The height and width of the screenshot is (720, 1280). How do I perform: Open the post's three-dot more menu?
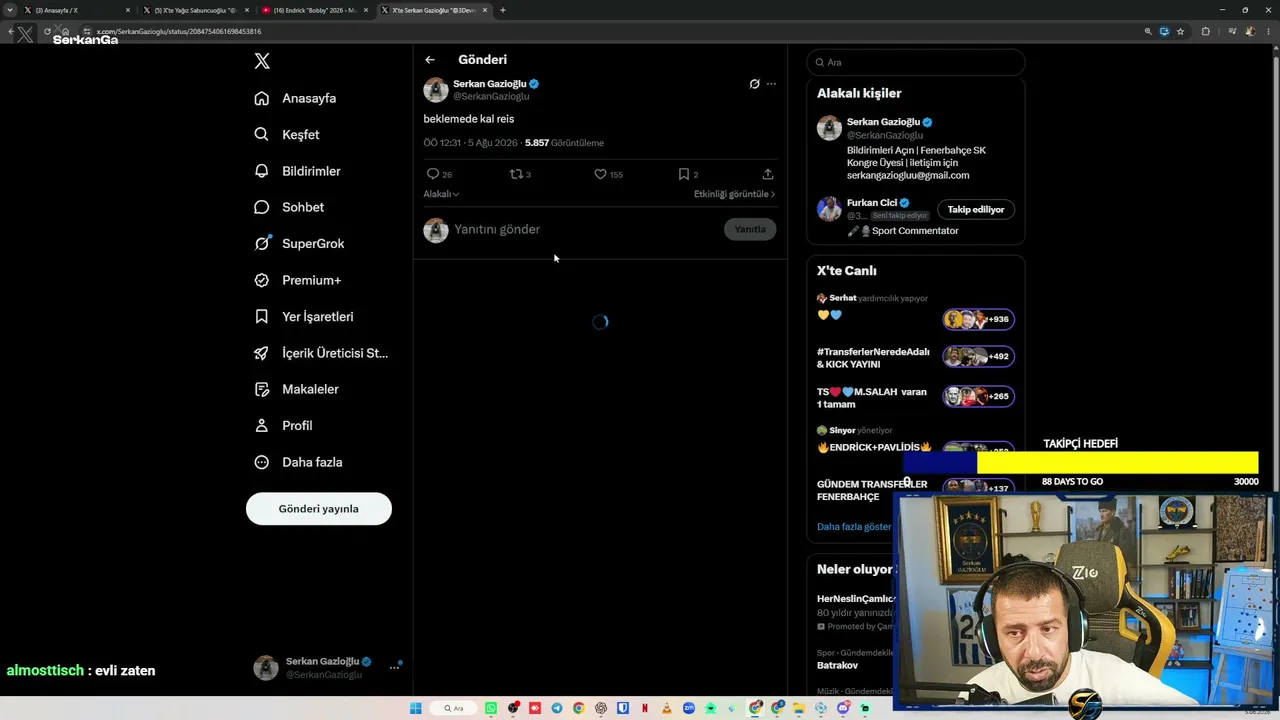click(x=771, y=84)
